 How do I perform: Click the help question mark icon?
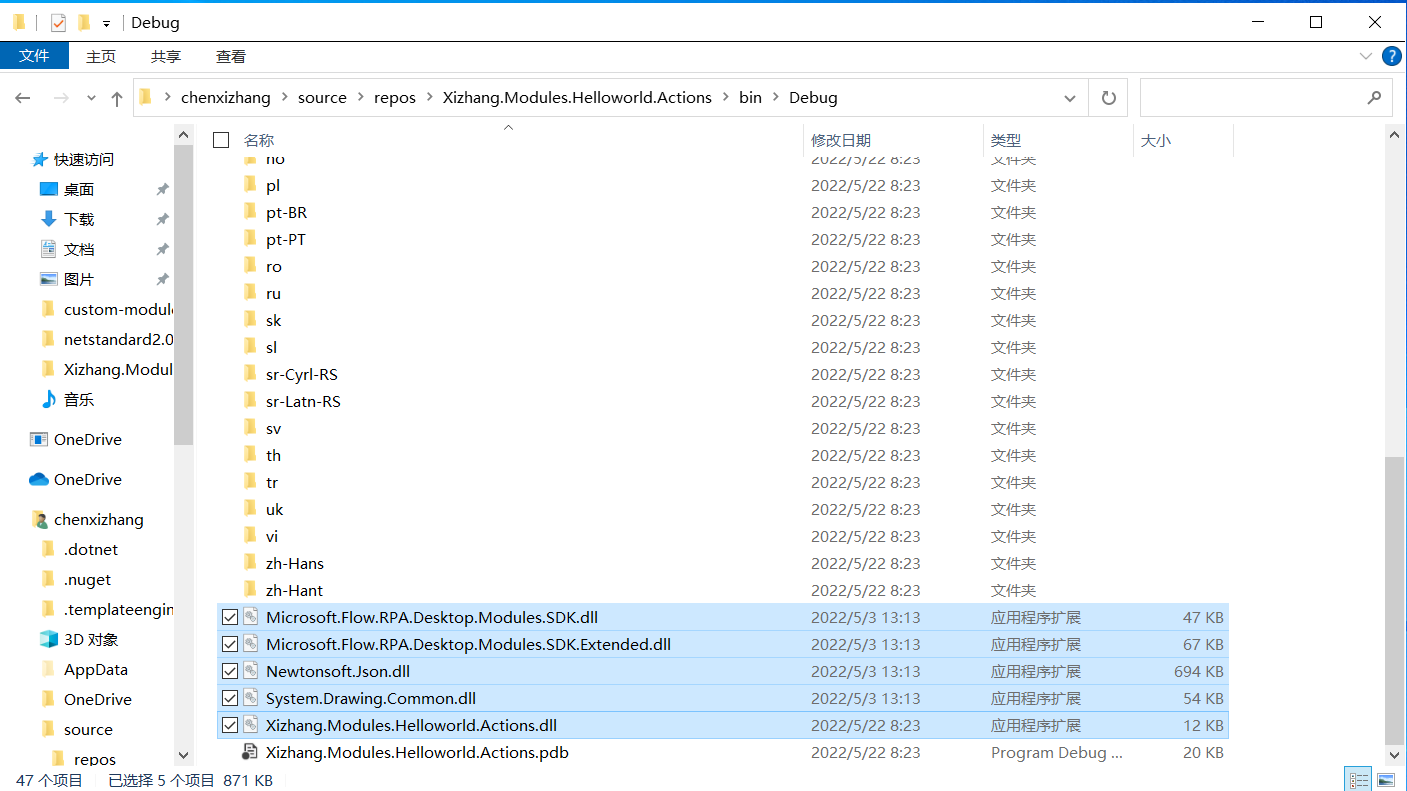[x=1390, y=56]
